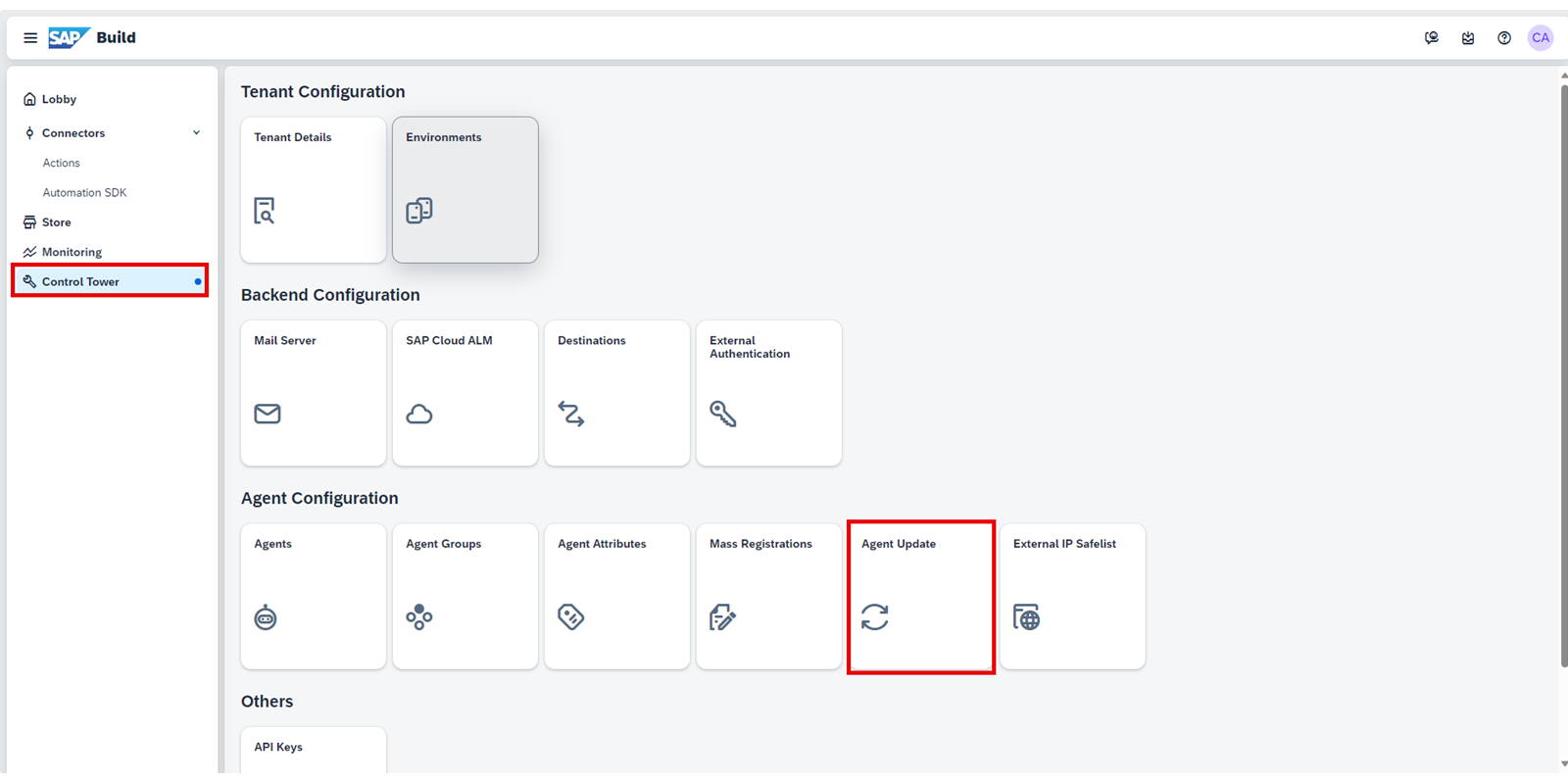1568x783 pixels.
Task: Open the Environments card icon
Action: (x=419, y=211)
